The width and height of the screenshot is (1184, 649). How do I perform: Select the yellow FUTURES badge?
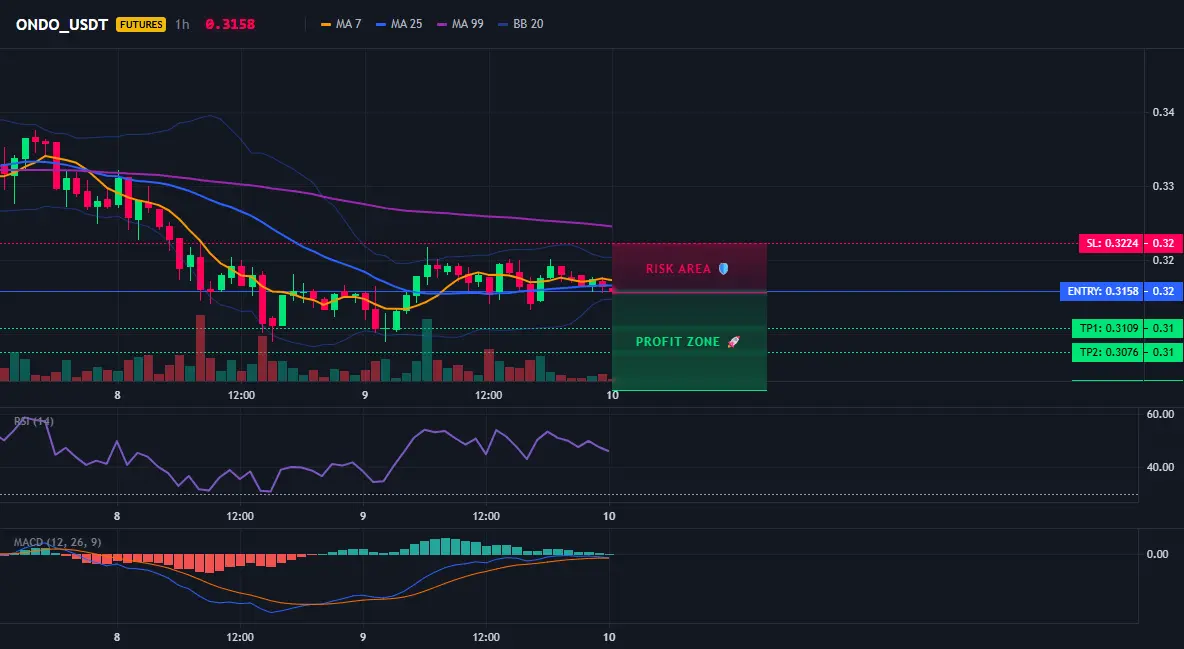click(x=140, y=24)
